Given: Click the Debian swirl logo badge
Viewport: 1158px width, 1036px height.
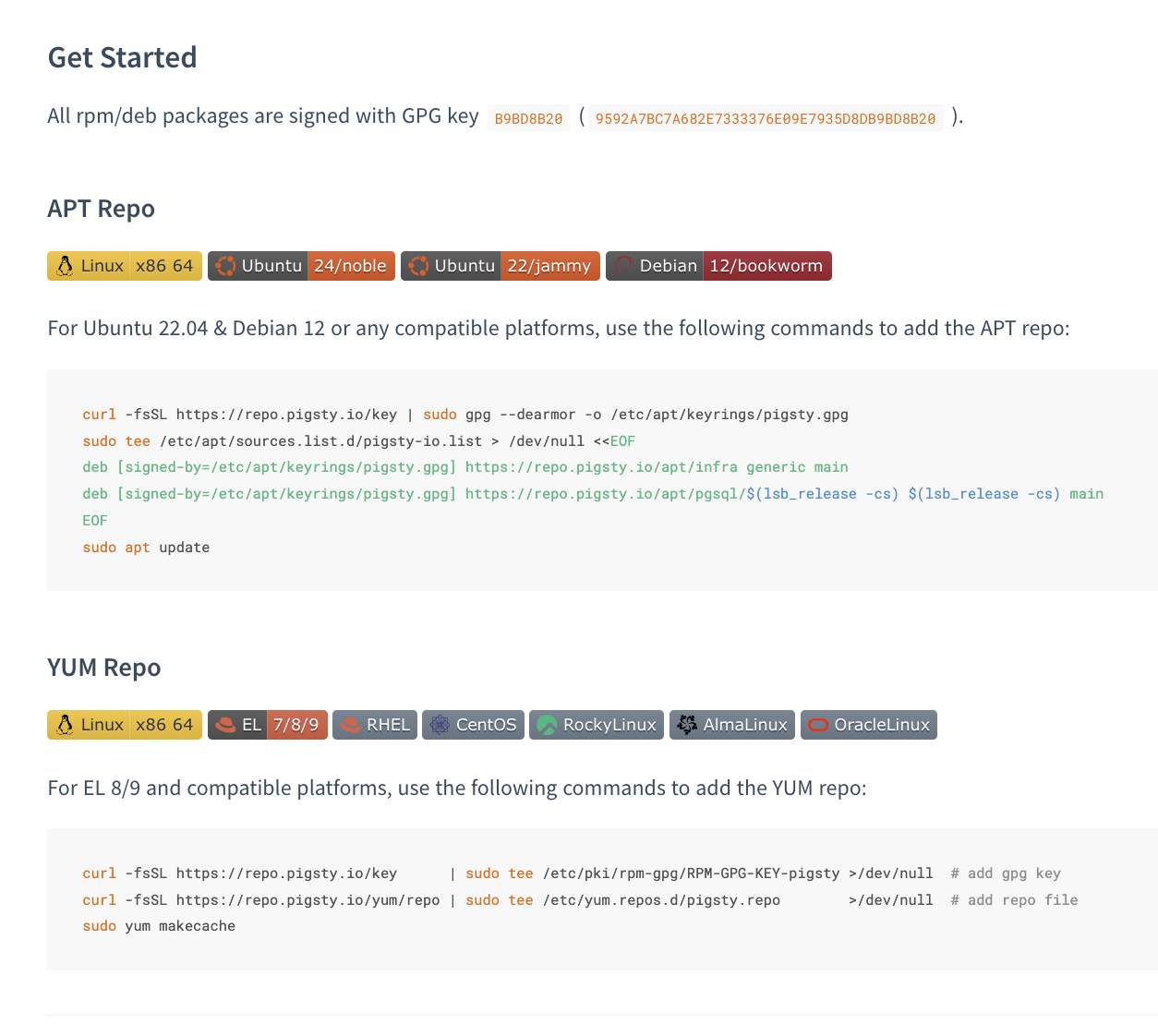Looking at the screenshot, I should pos(624,266).
